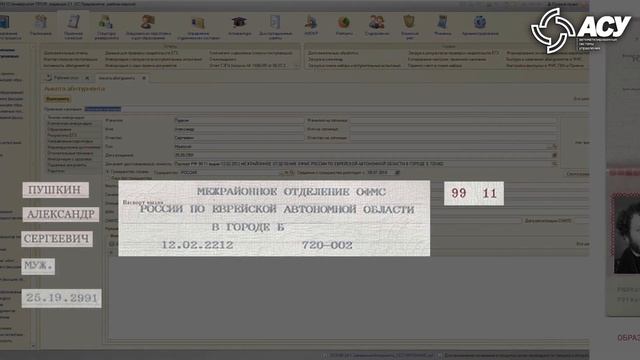Open the Гражданство country dropdown

coord(281,173)
